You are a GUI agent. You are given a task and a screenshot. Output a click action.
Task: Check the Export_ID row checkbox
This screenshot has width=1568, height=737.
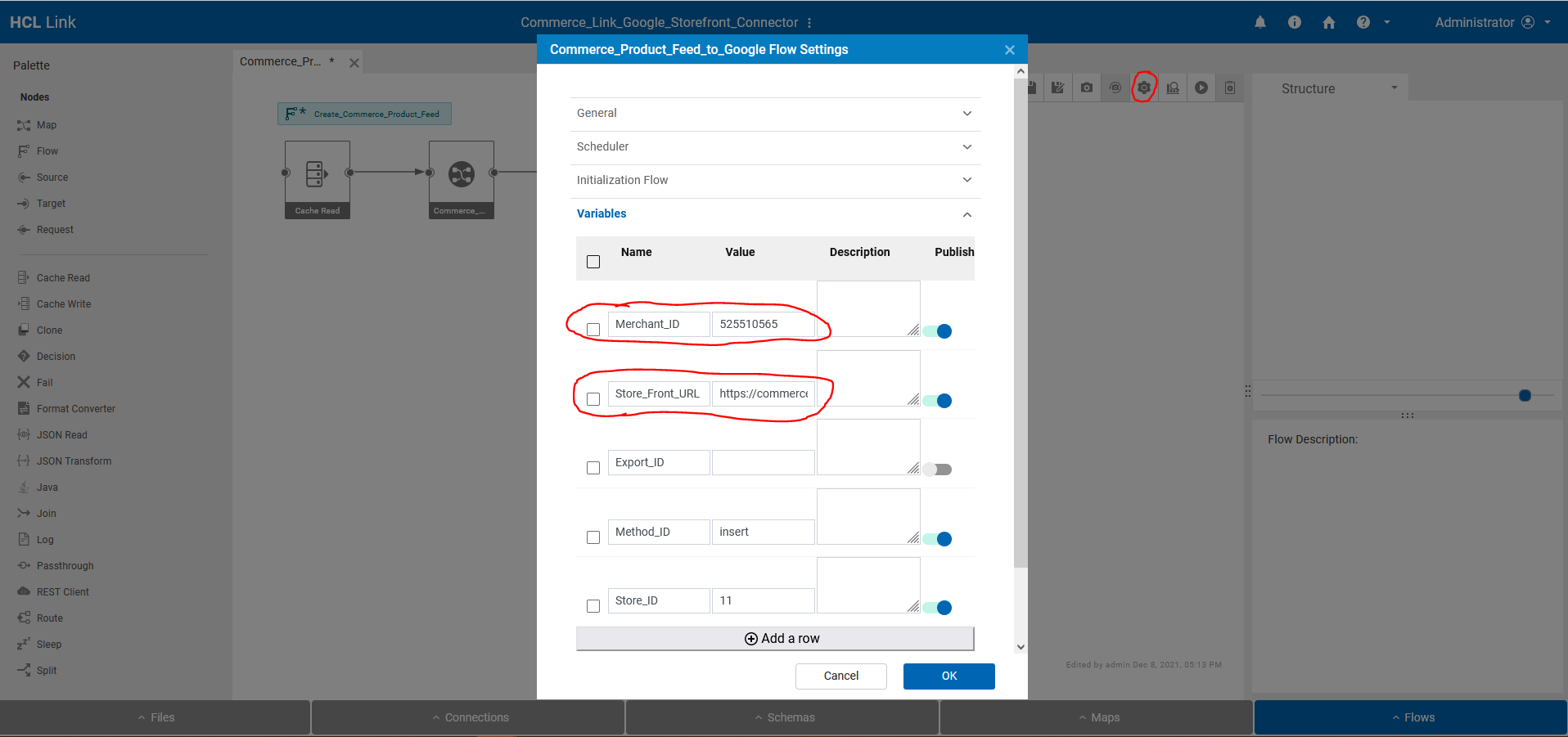click(x=593, y=468)
